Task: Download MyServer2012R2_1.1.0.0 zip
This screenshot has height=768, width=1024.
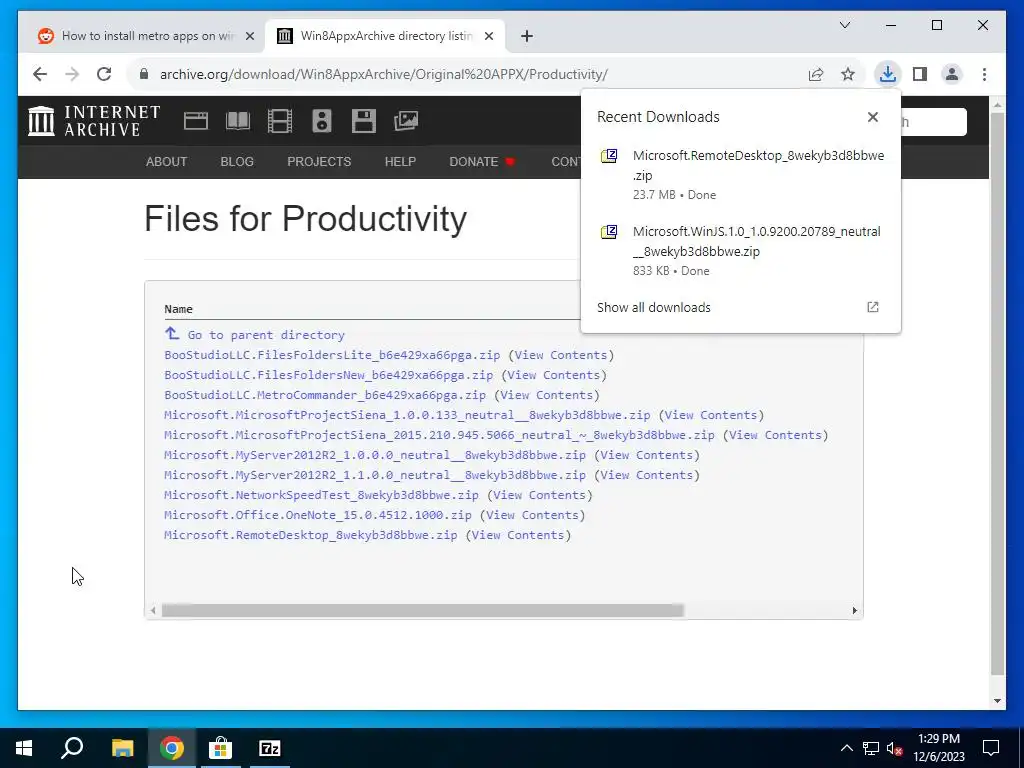Action: coord(375,475)
